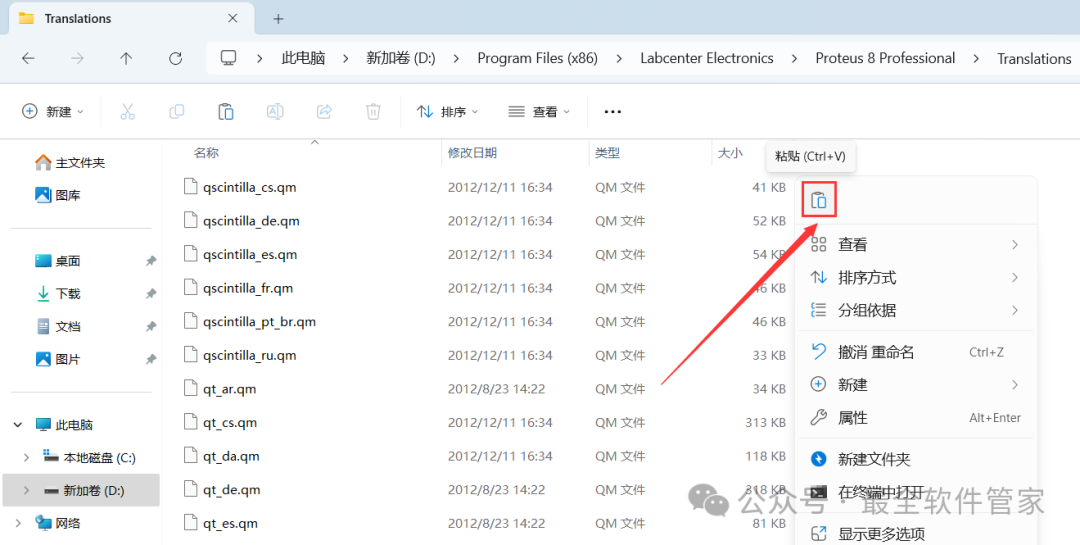This screenshot has height=545, width=1080.
Task: Open the 新建 dropdown in toolbar
Action: [54, 112]
